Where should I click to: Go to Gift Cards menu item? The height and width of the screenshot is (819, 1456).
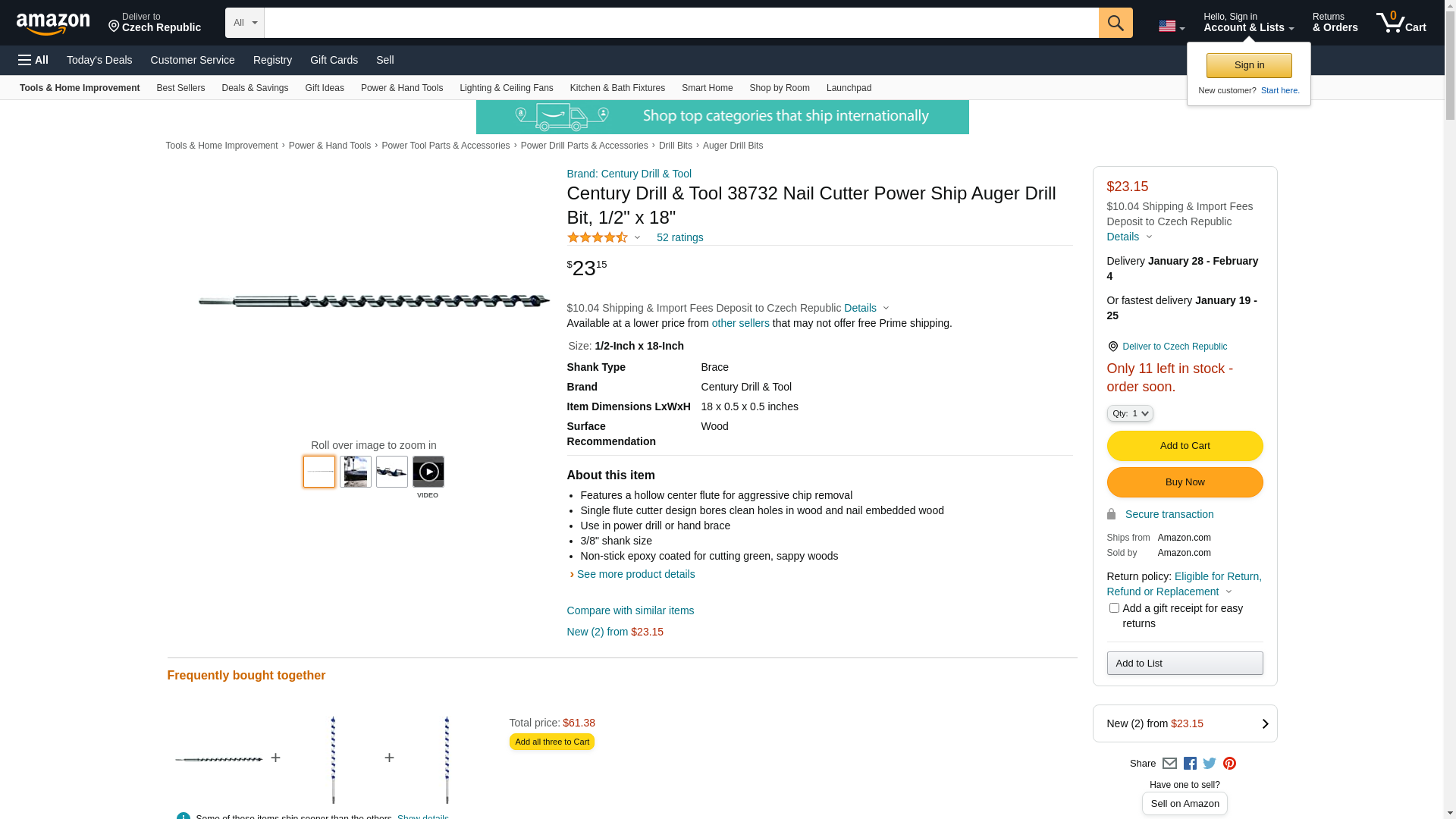(334, 60)
